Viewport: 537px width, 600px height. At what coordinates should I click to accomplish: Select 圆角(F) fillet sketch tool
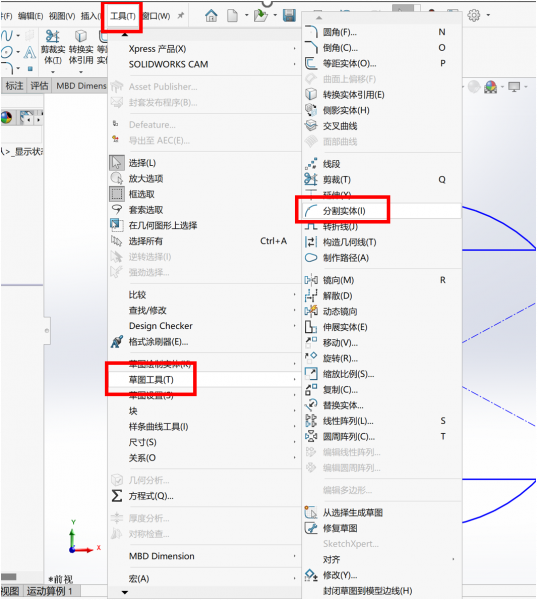pyautogui.click(x=383, y=32)
